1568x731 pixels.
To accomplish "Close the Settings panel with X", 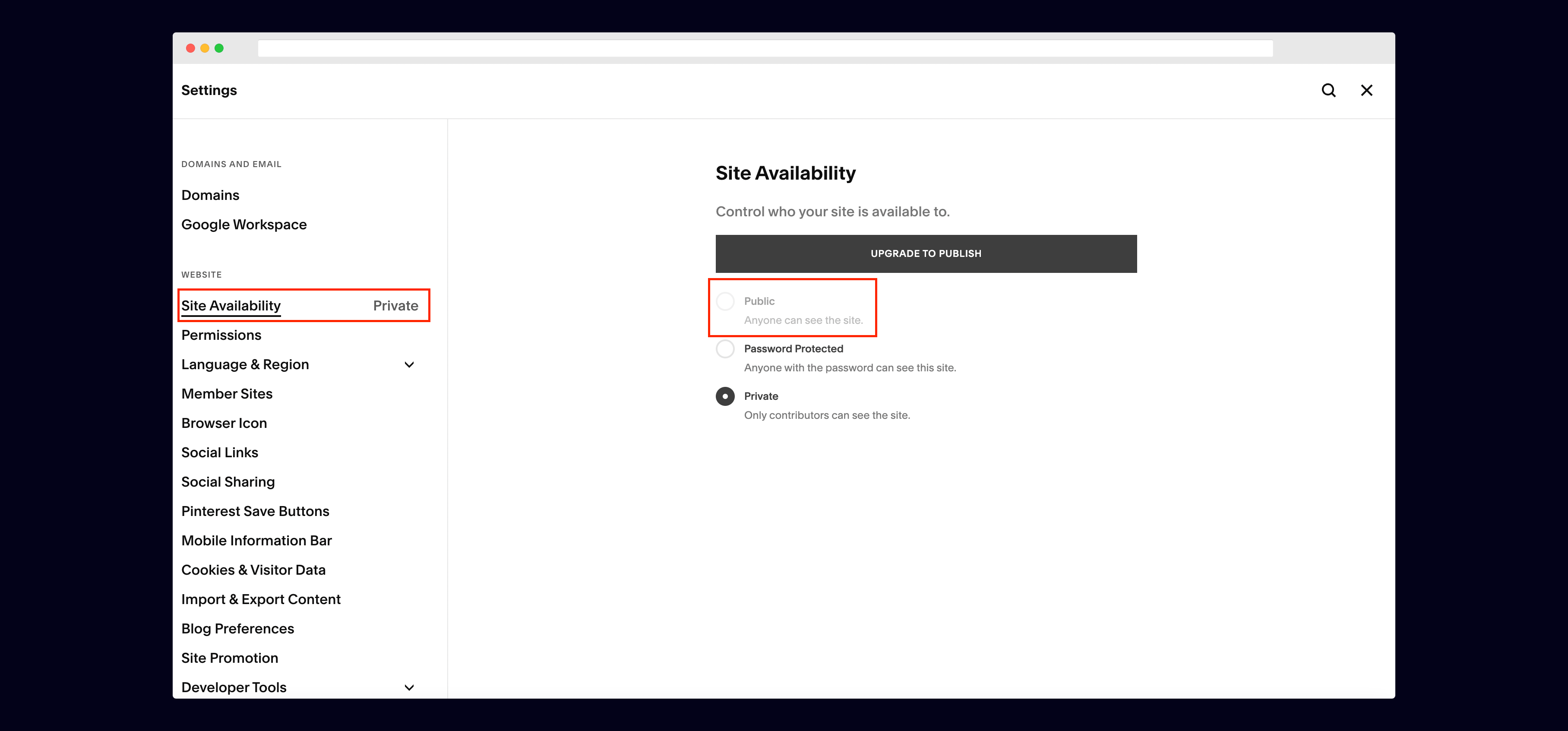I will pos(1366,90).
